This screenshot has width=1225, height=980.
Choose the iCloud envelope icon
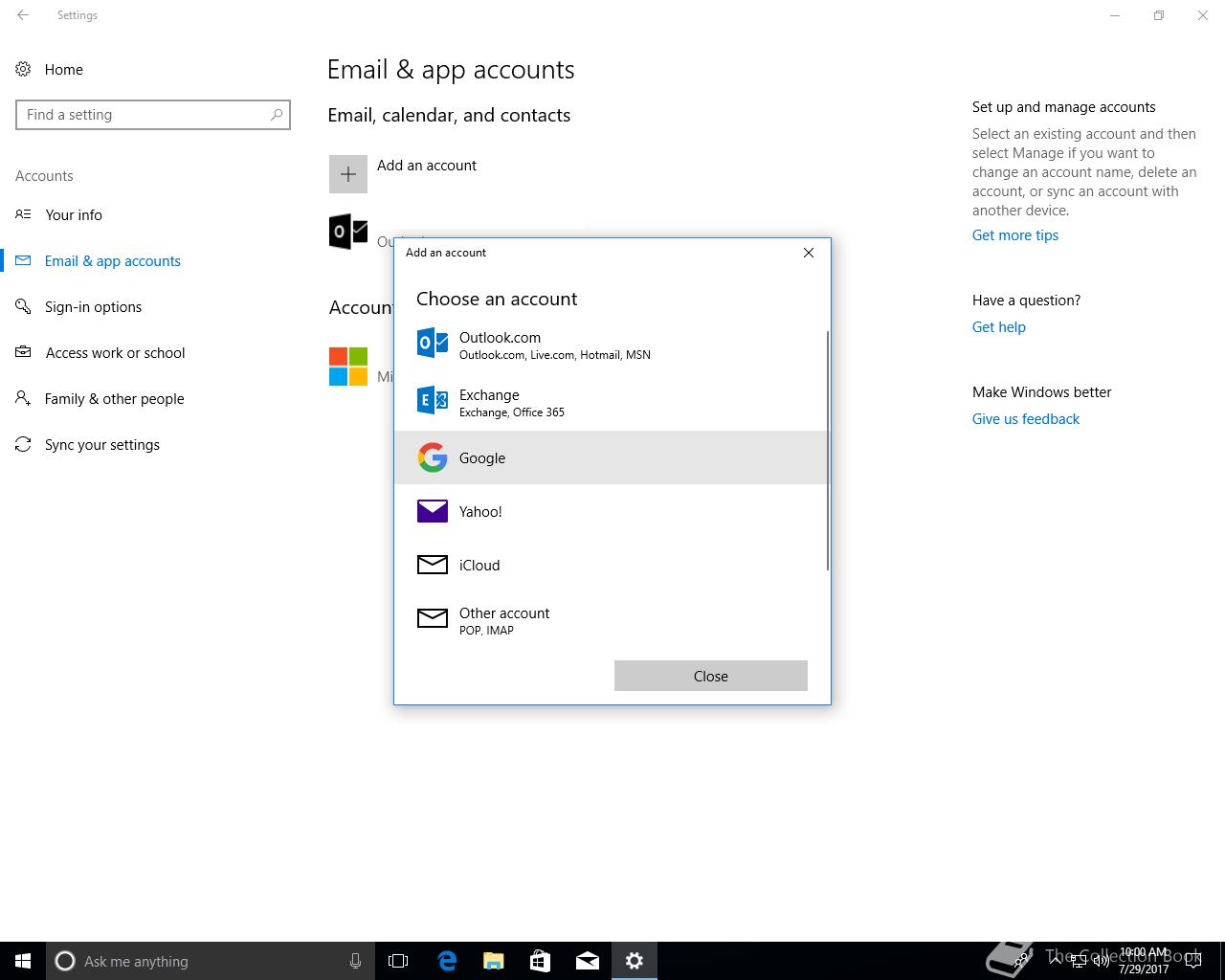[x=433, y=565]
